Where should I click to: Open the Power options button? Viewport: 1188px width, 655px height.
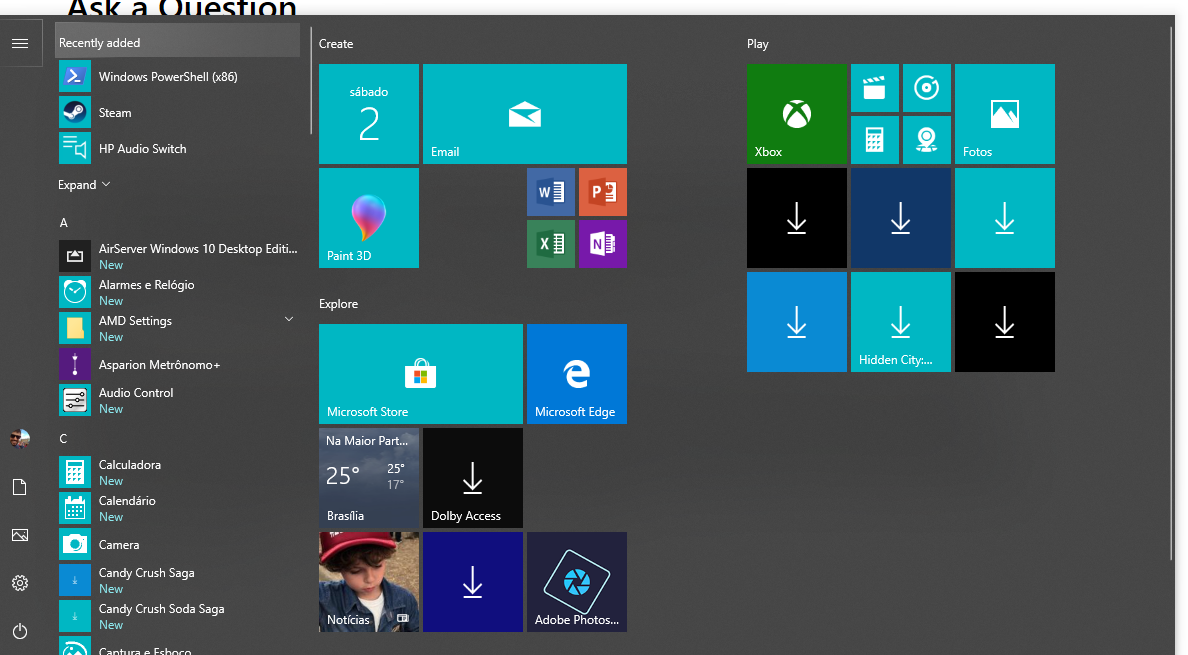coord(20,631)
